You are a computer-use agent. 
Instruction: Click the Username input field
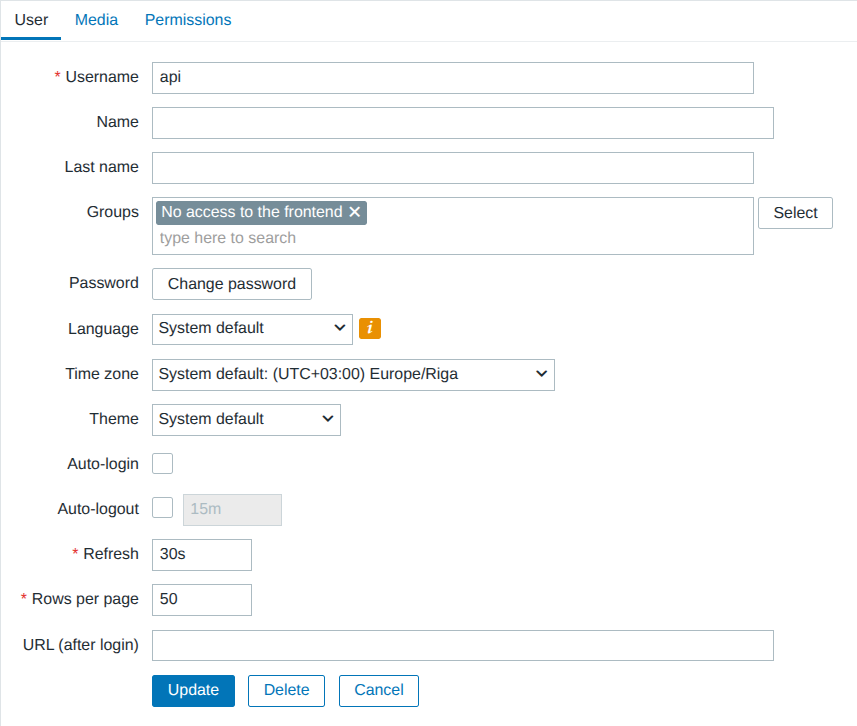click(x=450, y=77)
